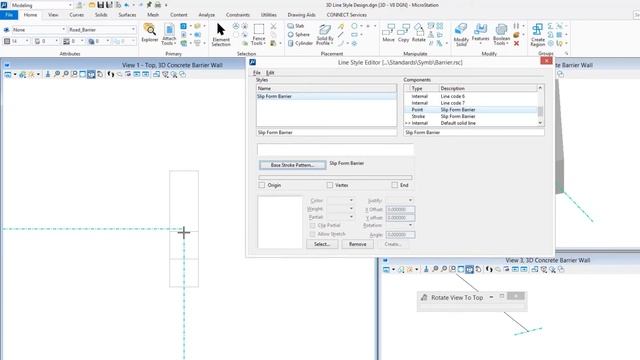Select the Sphere solid tool
Screen dimensions: 640x360
pyautogui.click(x=298, y=34)
